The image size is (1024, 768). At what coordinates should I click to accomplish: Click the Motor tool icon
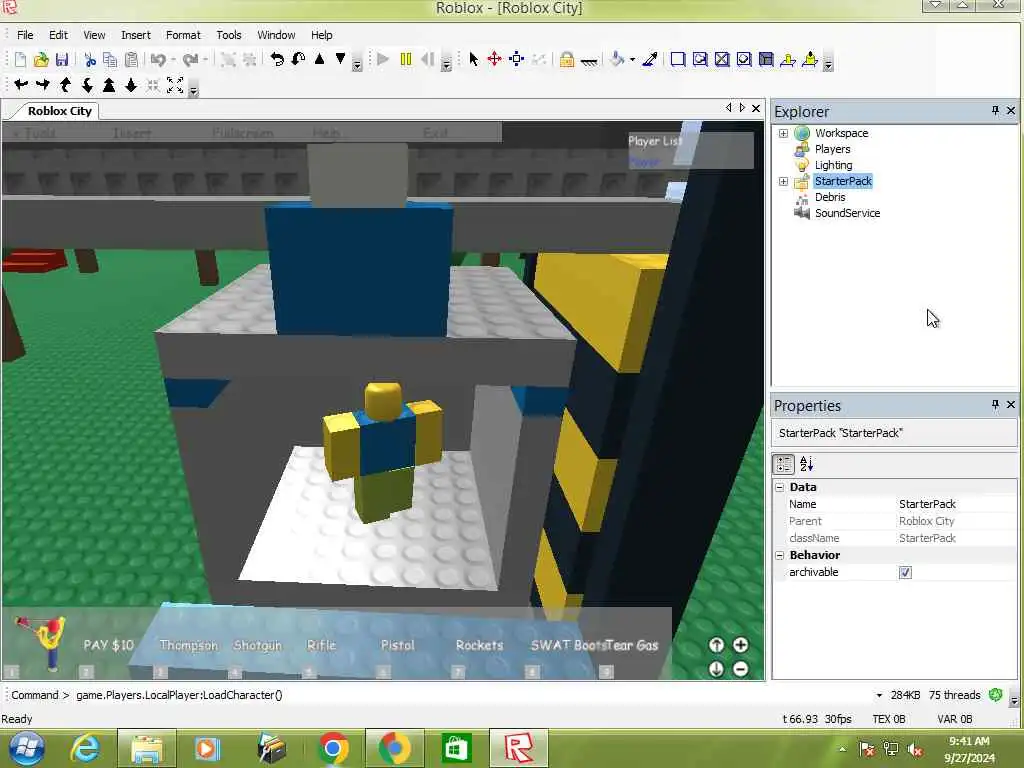click(810, 59)
